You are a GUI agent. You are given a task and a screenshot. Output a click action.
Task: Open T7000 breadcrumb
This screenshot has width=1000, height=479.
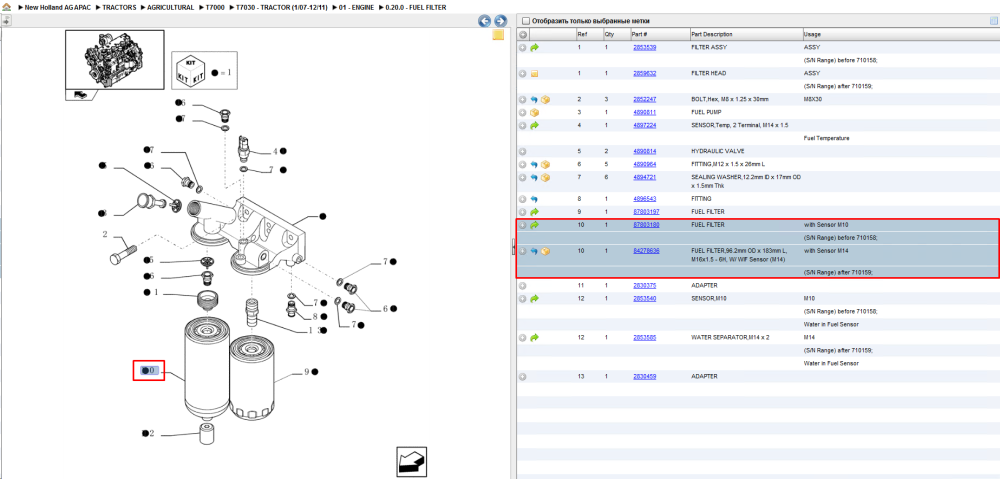tap(214, 7)
